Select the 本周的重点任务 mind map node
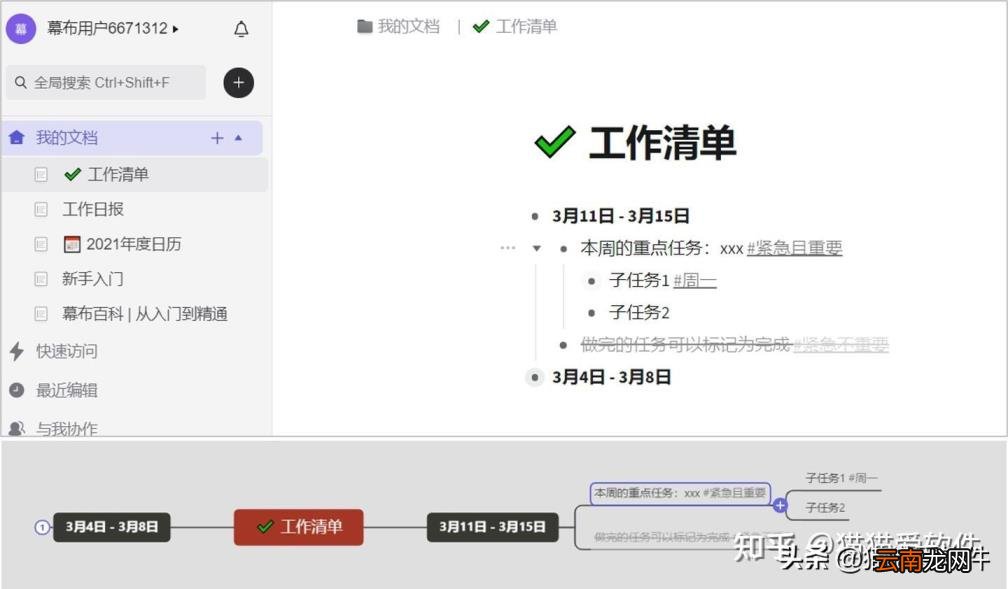The height and width of the screenshot is (589, 1008). click(x=680, y=493)
